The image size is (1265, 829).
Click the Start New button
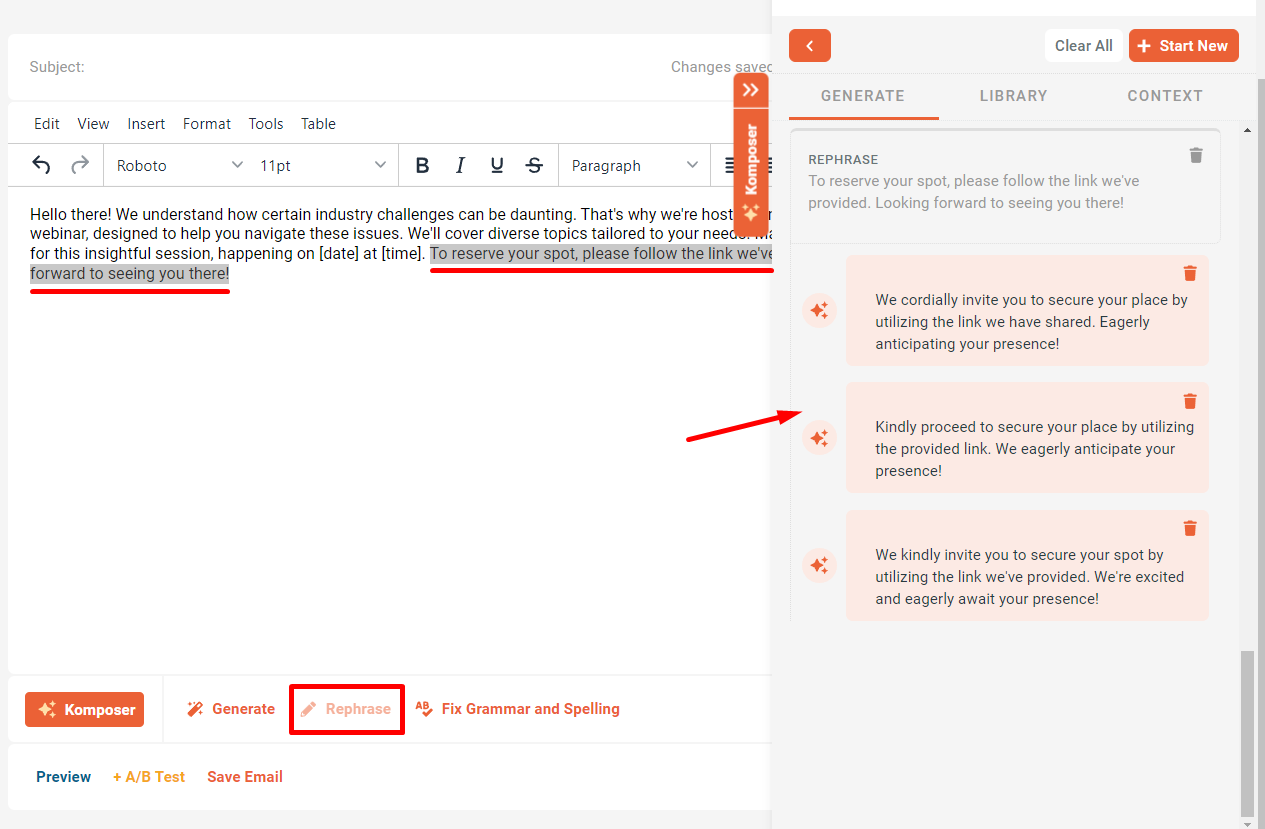1184,45
